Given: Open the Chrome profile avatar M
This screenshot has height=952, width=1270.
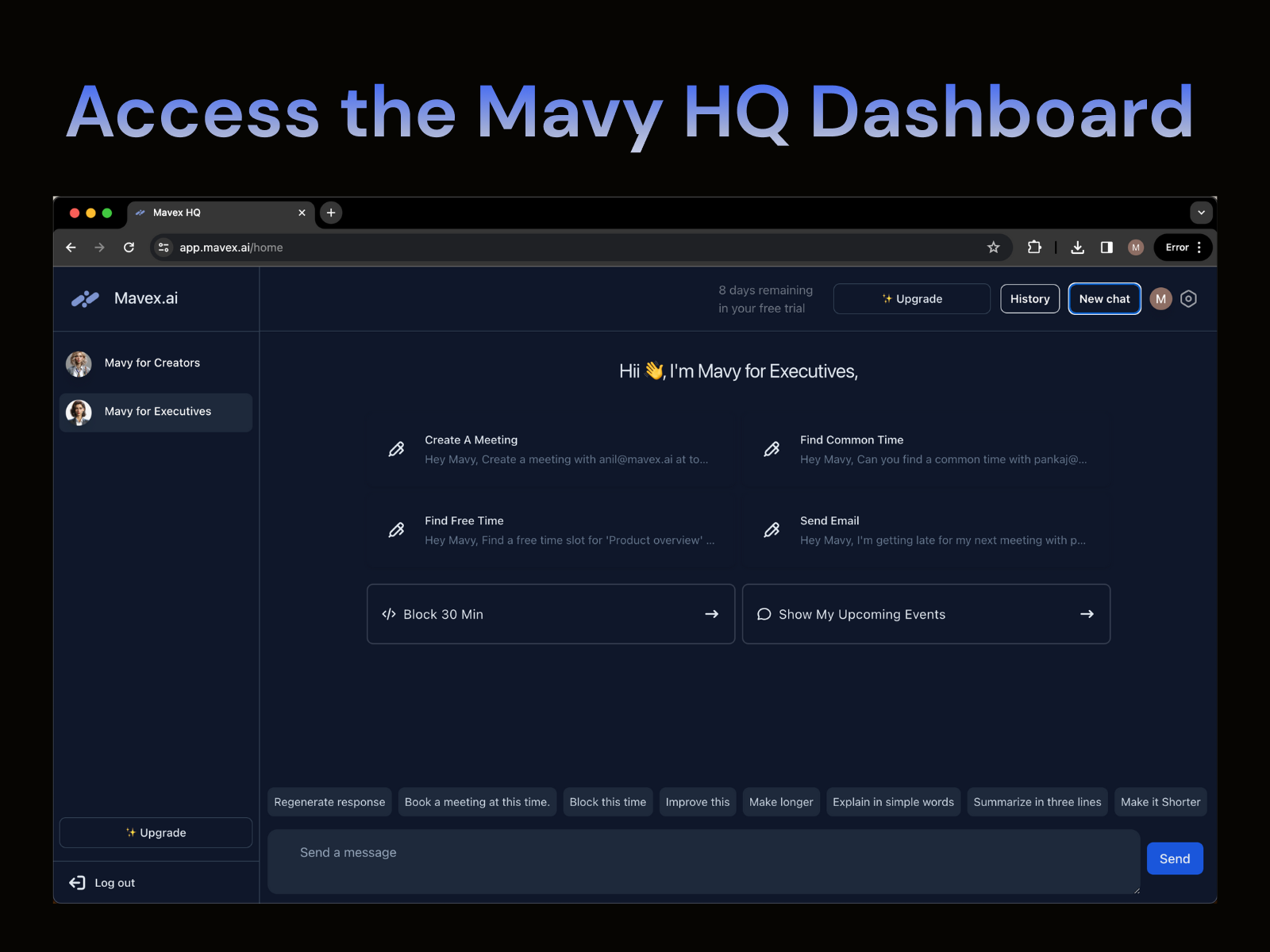Looking at the screenshot, I should tap(1136, 248).
